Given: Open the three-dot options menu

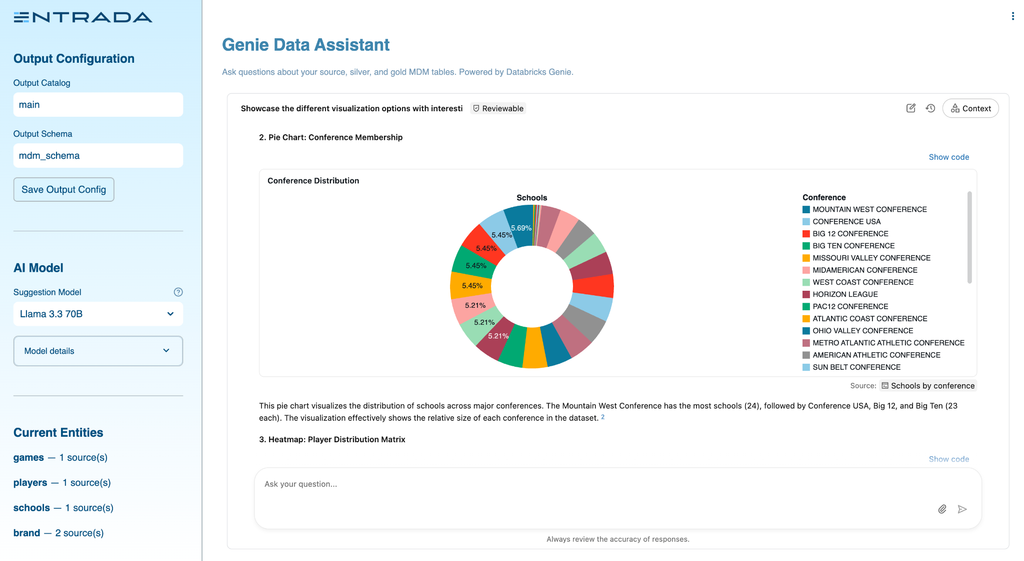Looking at the screenshot, I should [x=1012, y=16].
